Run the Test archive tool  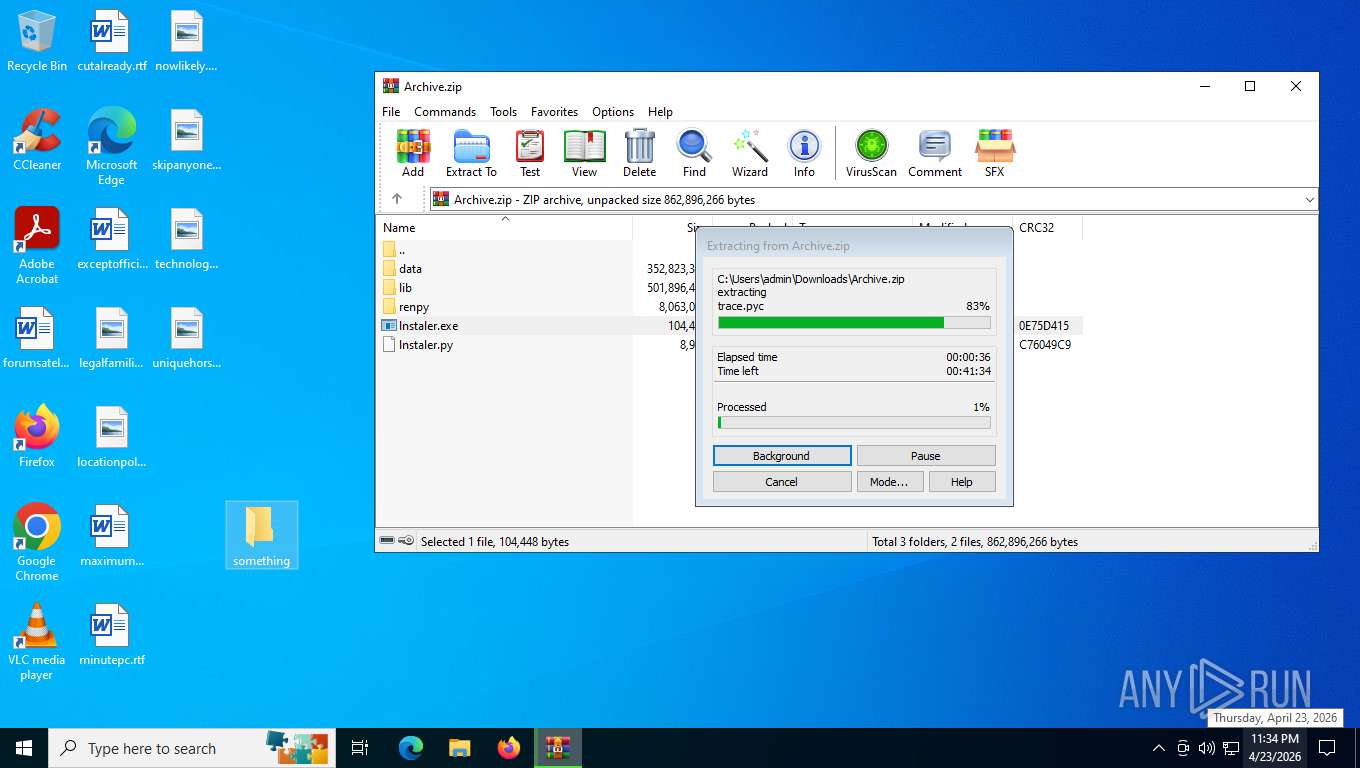click(x=530, y=153)
